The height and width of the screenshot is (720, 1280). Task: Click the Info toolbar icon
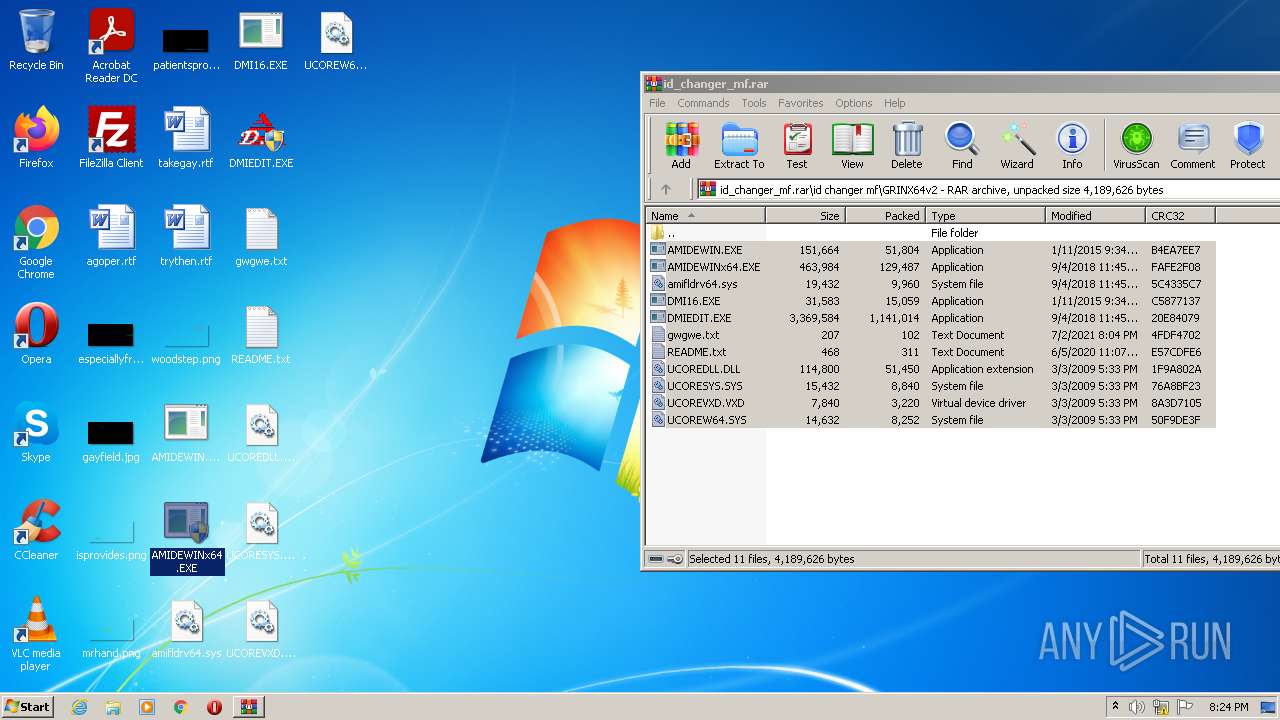tap(1072, 146)
